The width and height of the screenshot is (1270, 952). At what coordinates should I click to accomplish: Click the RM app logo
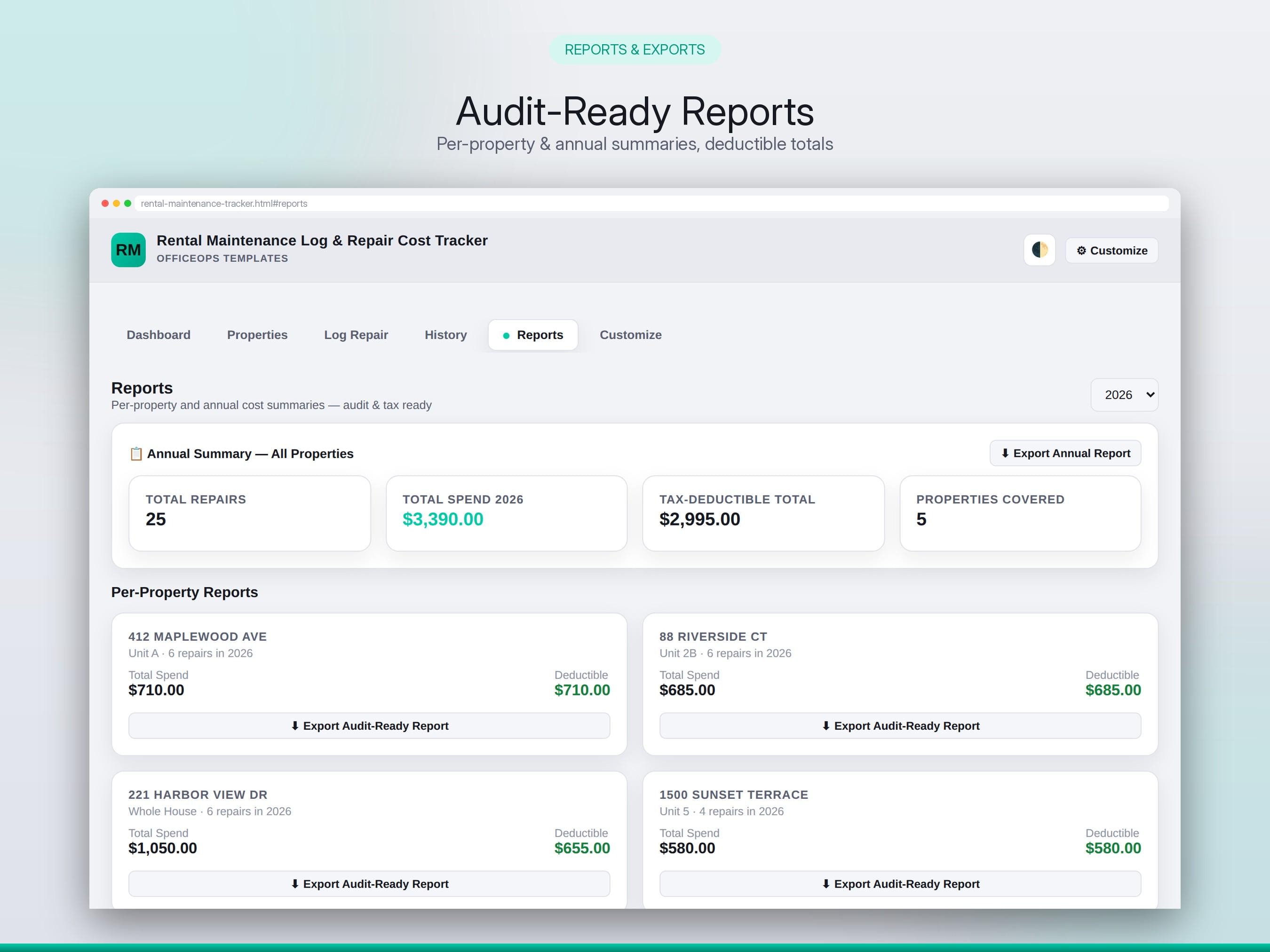coord(128,250)
